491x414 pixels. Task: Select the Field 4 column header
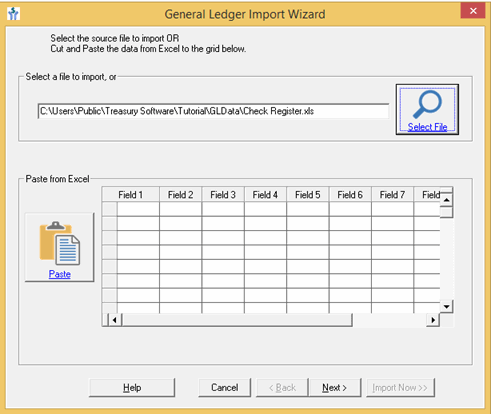tap(265, 195)
